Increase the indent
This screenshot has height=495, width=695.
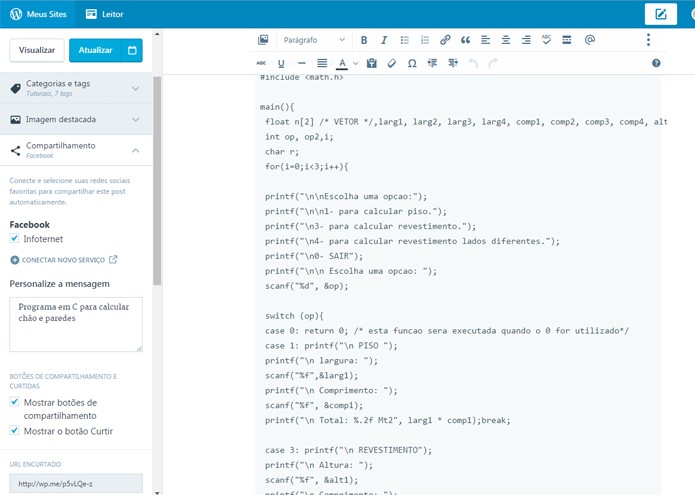453,63
